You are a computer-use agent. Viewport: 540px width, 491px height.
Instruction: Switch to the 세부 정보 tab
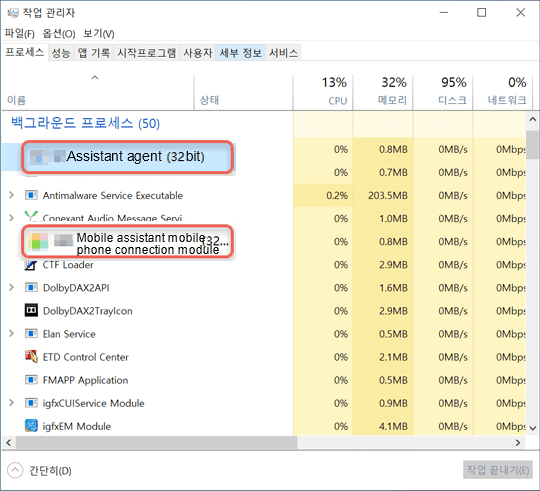point(240,53)
